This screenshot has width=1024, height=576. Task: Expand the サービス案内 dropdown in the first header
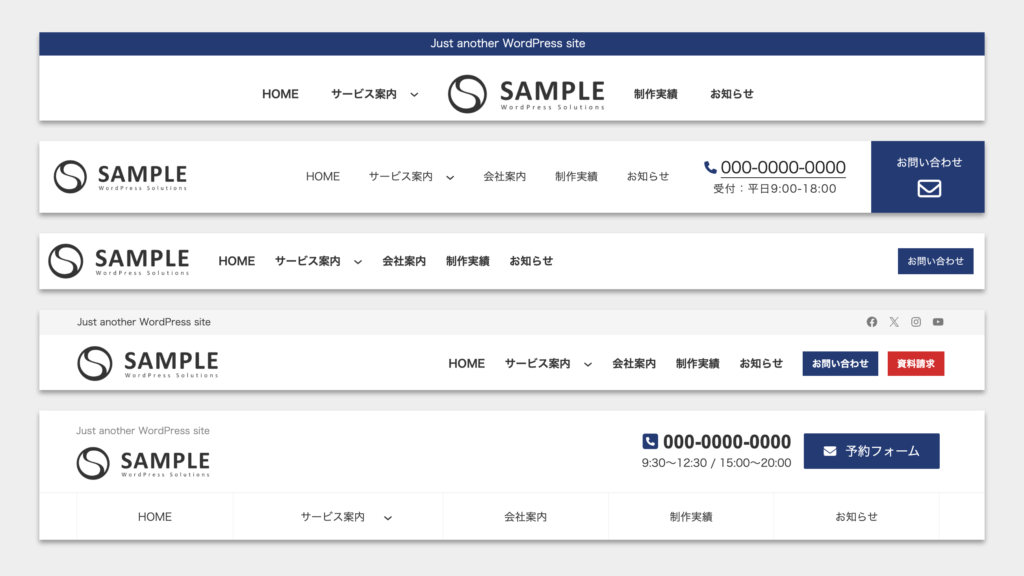(x=412, y=94)
